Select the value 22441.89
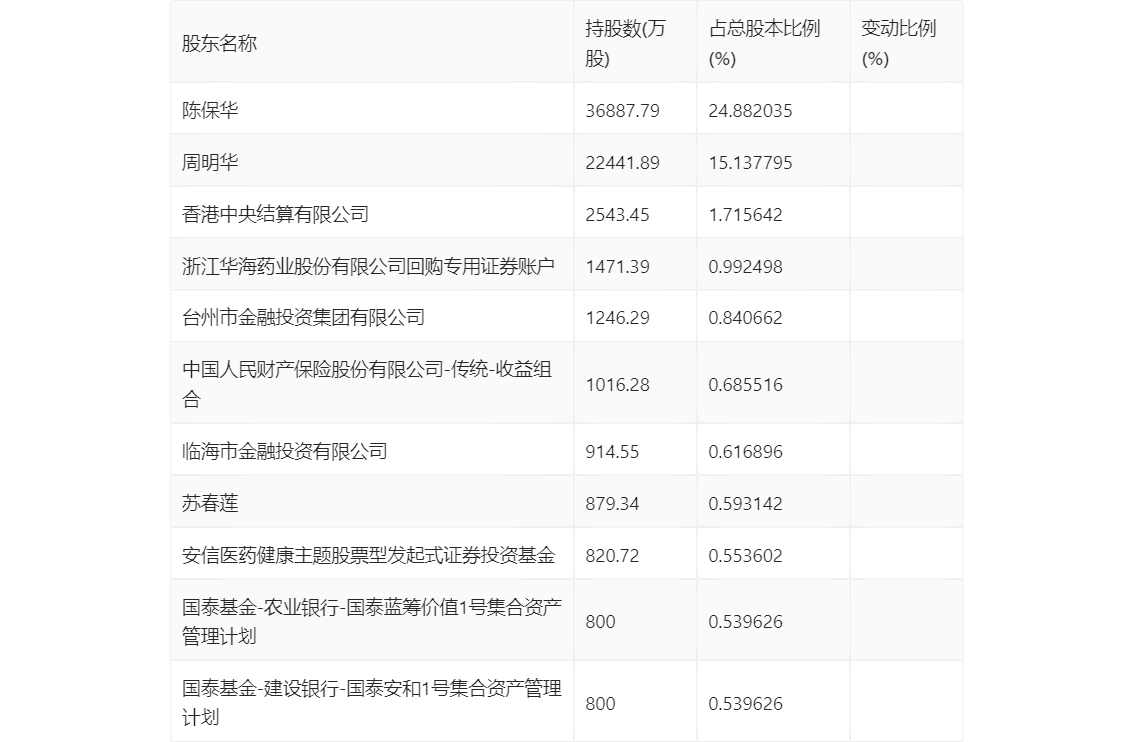Screen dimensions: 1134x742 pos(623,163)
